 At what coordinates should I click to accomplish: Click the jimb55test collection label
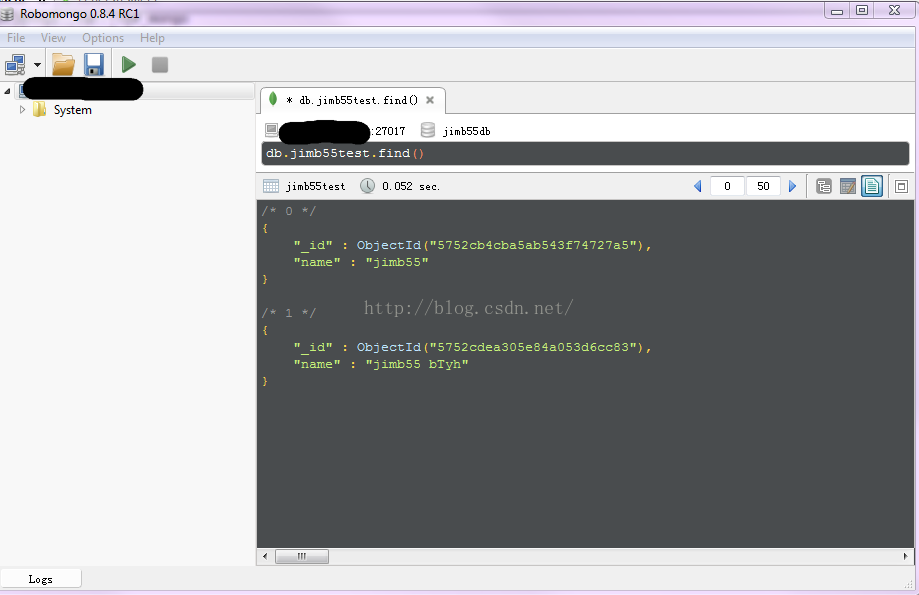pos(316,186)
